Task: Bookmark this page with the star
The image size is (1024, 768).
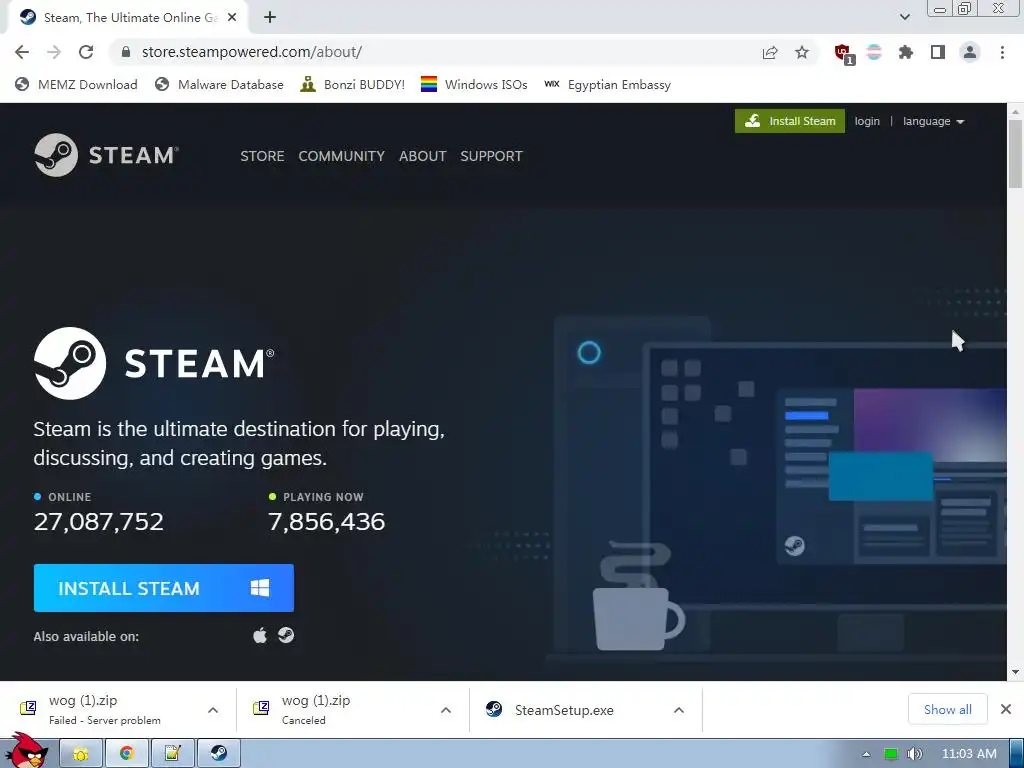Action: pos(802,52)
